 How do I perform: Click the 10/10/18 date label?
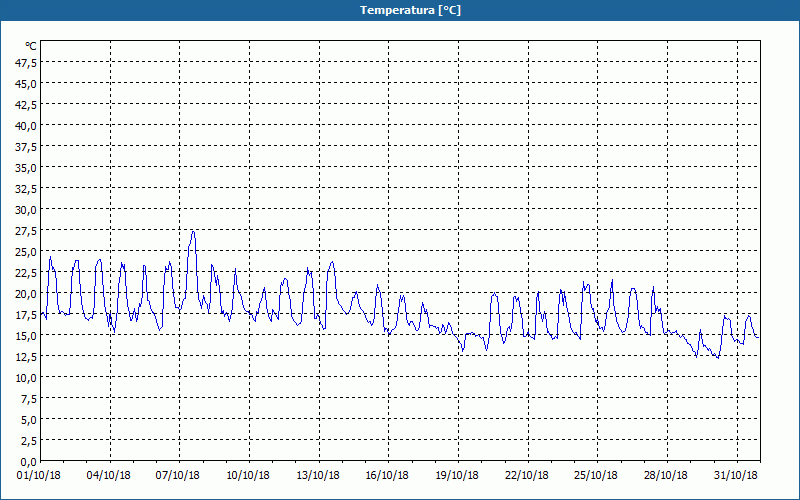tap(248, 476)
